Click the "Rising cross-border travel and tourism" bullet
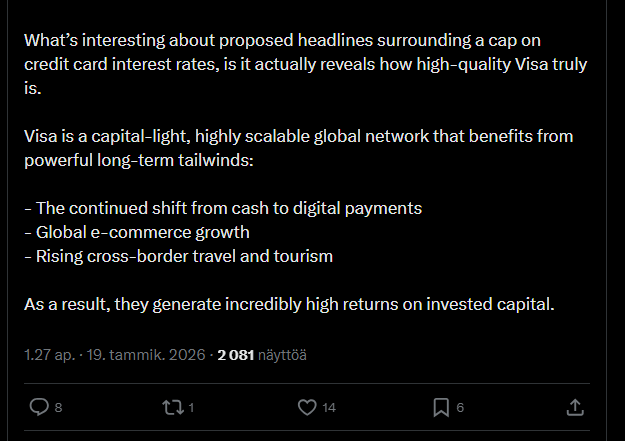Screen dimensions: 625x441 [x=179, y=256]
